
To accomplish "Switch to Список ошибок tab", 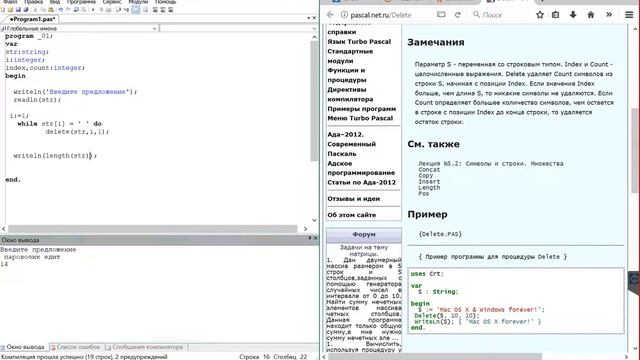I will click(x=76, y=347).
